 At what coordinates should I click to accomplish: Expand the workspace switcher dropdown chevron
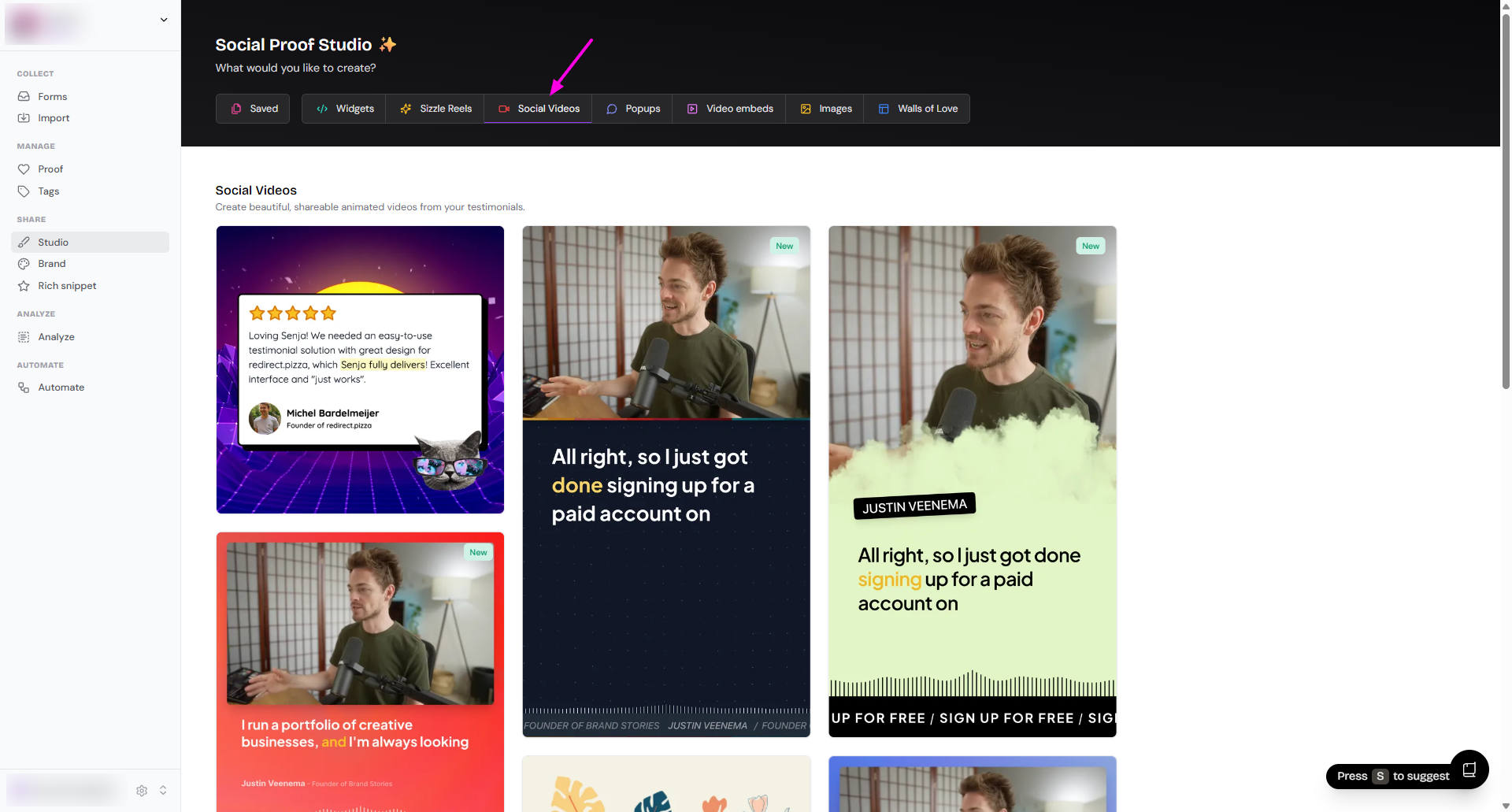(x=164, y=20)
